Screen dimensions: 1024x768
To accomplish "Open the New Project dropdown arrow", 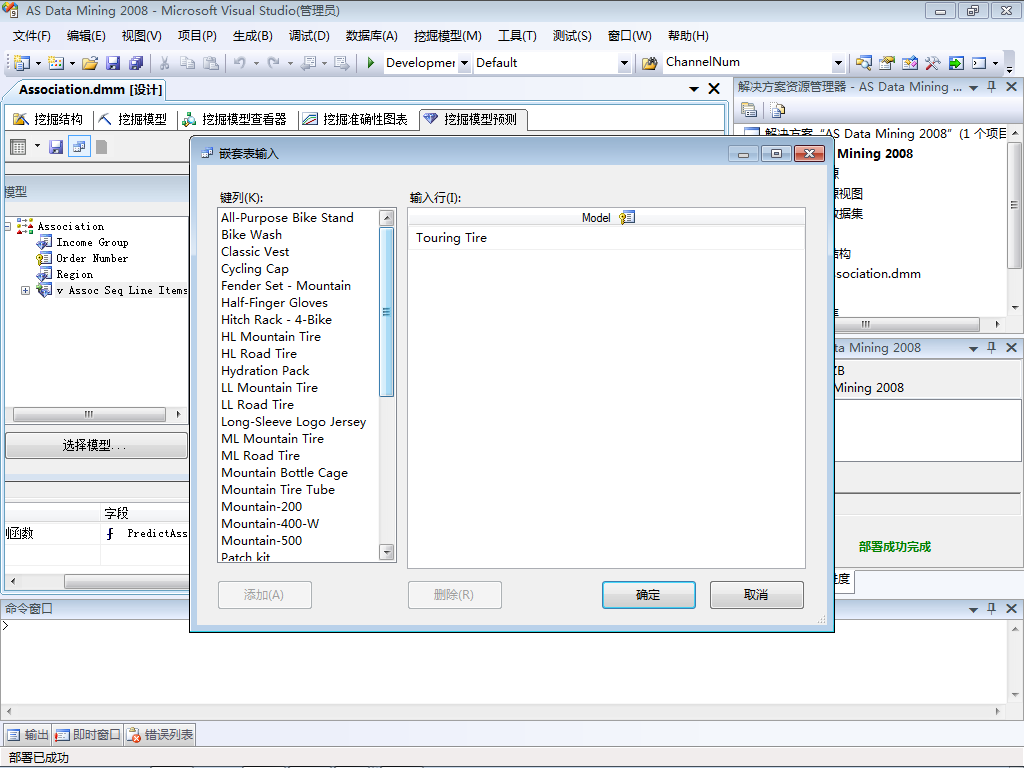I will pyautogui.click(x=38, y=63).
